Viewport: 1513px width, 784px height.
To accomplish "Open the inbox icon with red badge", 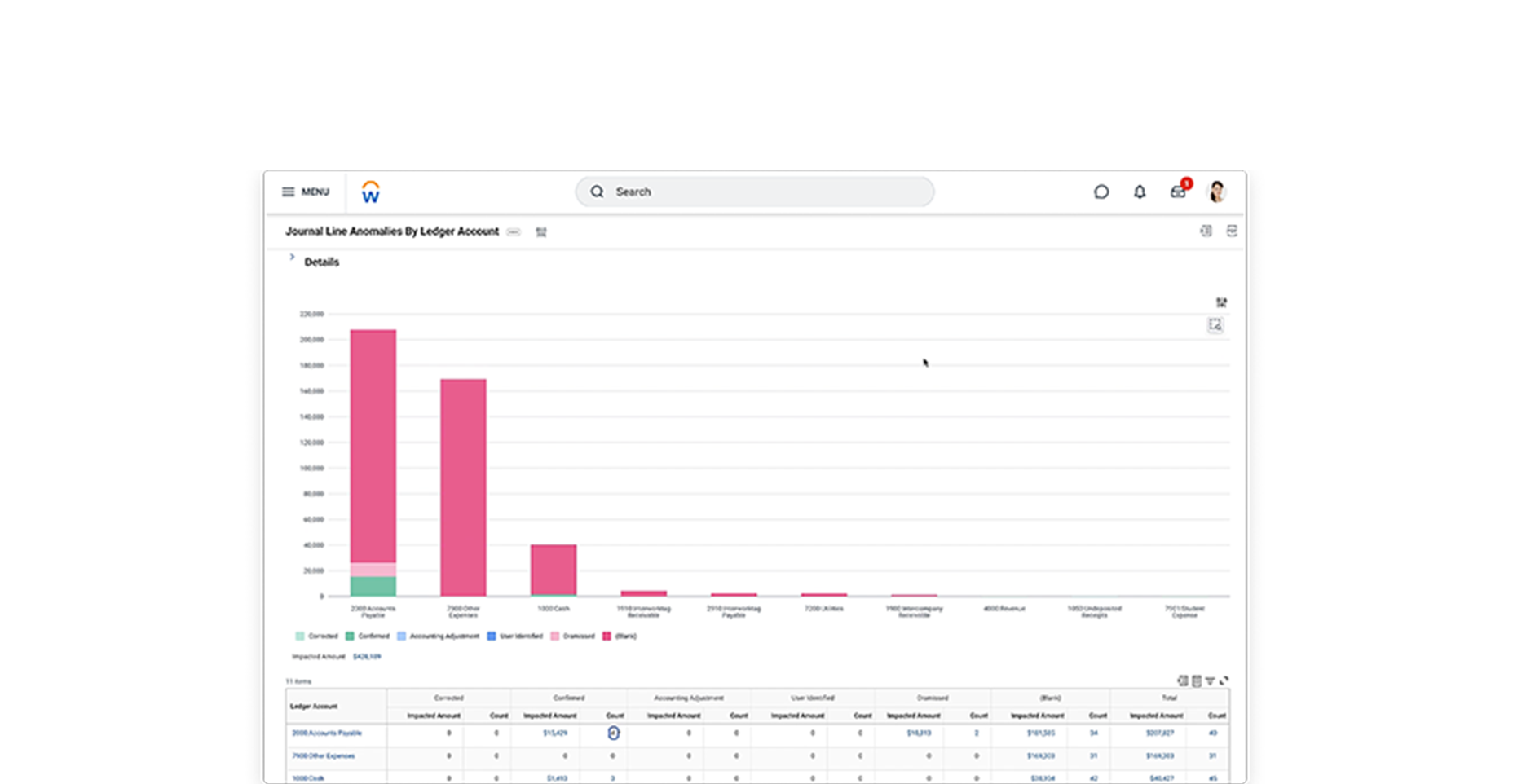I will click(1178, 192).
